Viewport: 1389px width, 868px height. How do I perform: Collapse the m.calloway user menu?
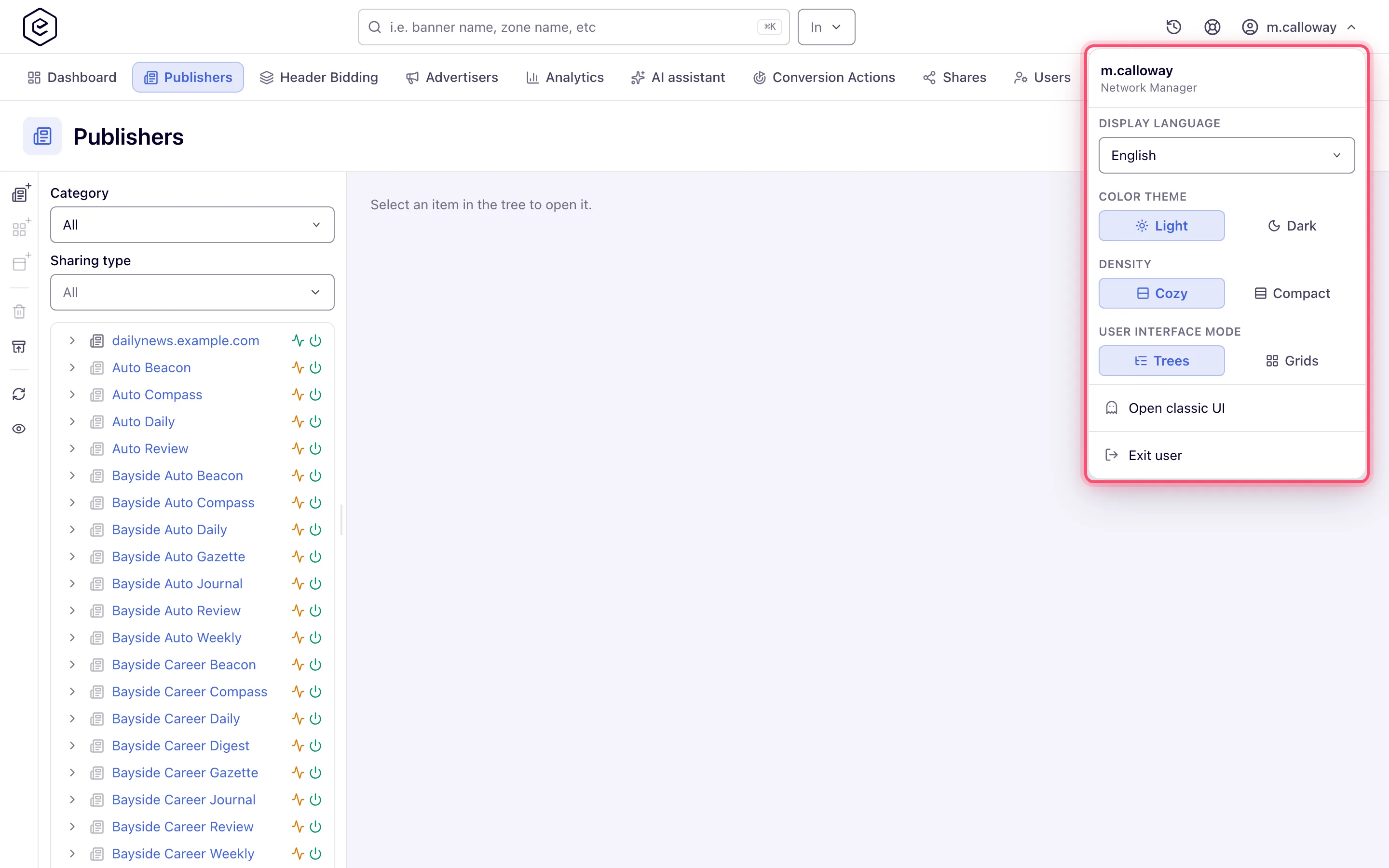(x=1299, y=27)
